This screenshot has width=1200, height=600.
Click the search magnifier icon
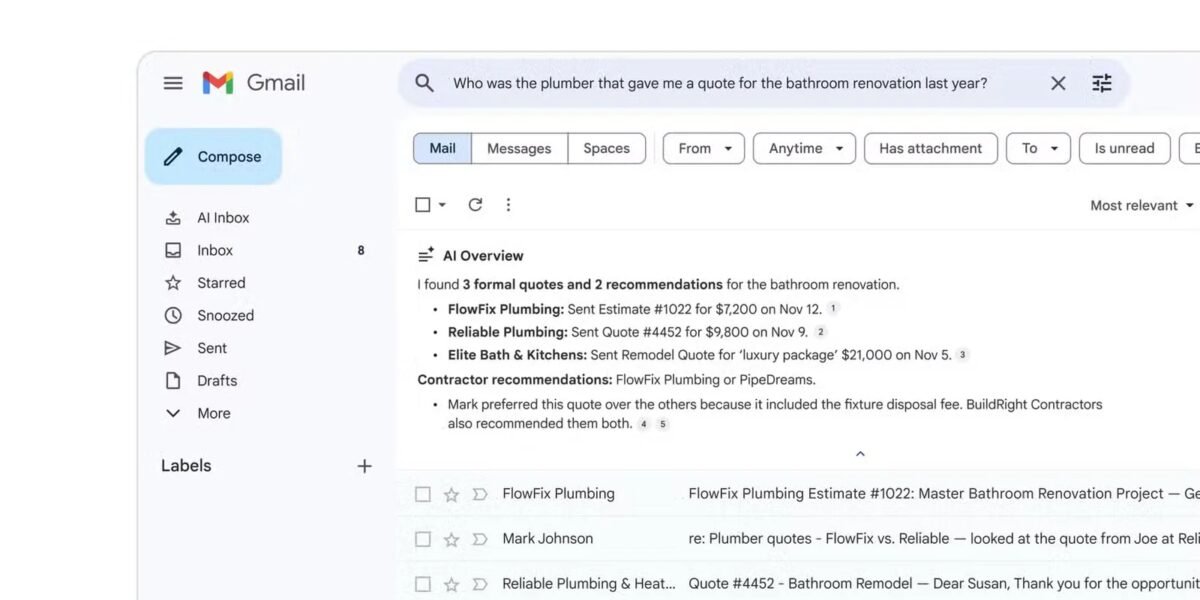425,83
